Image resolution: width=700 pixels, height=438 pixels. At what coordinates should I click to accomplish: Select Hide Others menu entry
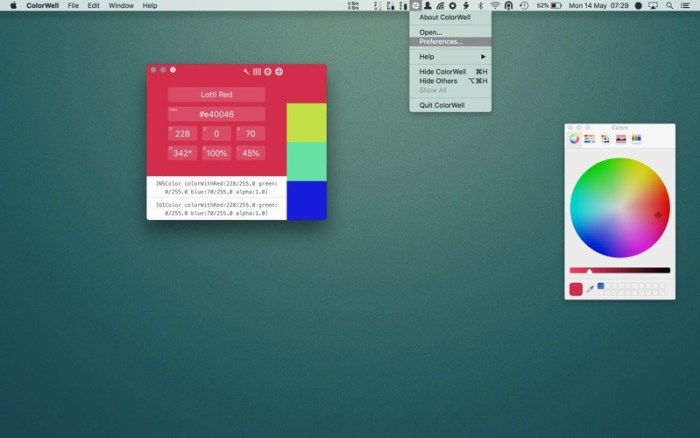click(450, 81)
